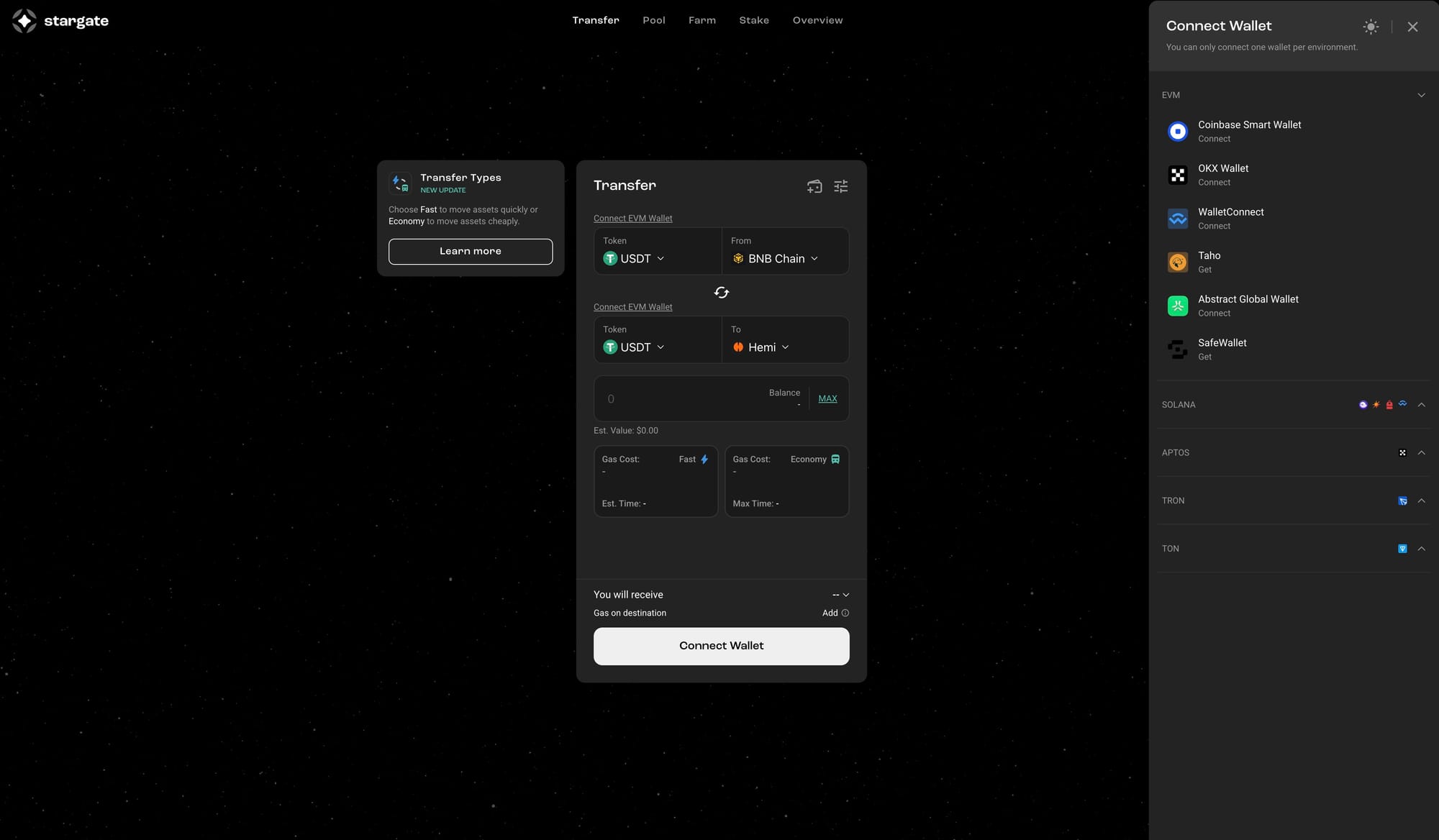Click the Coinbase Smart Wallet icon
1439x840 pixels.
click(x=1177, y=132)
